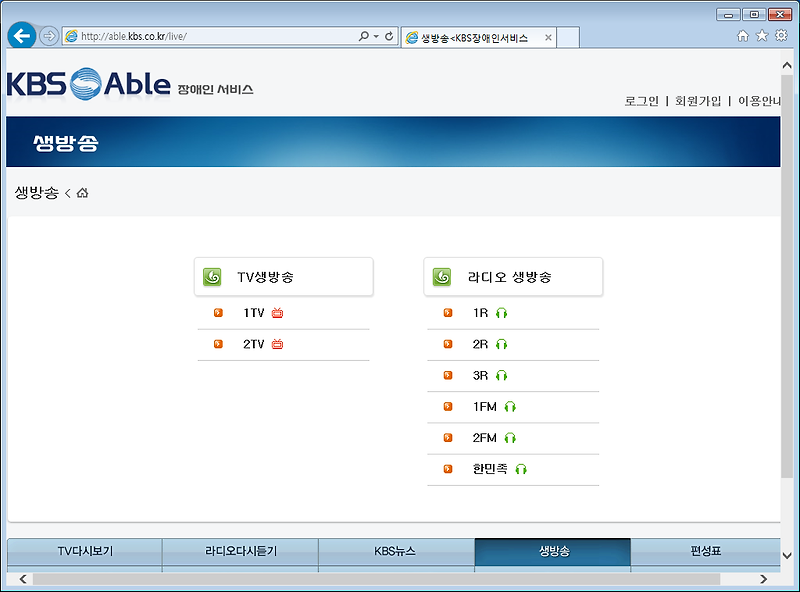
Task: Click the browser Forward arrow button
Action: 49,36
